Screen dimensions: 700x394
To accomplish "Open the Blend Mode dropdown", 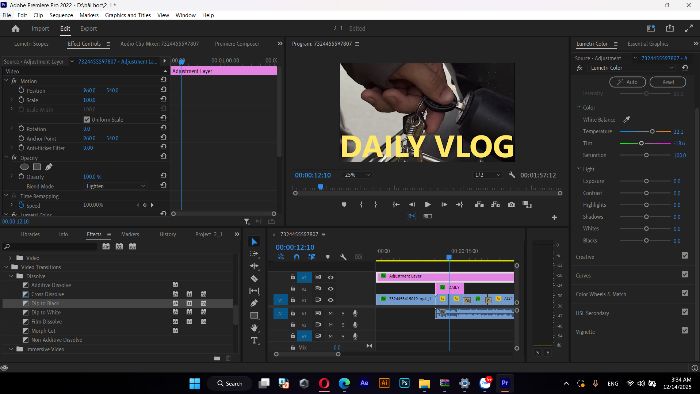I will [115, 186].
